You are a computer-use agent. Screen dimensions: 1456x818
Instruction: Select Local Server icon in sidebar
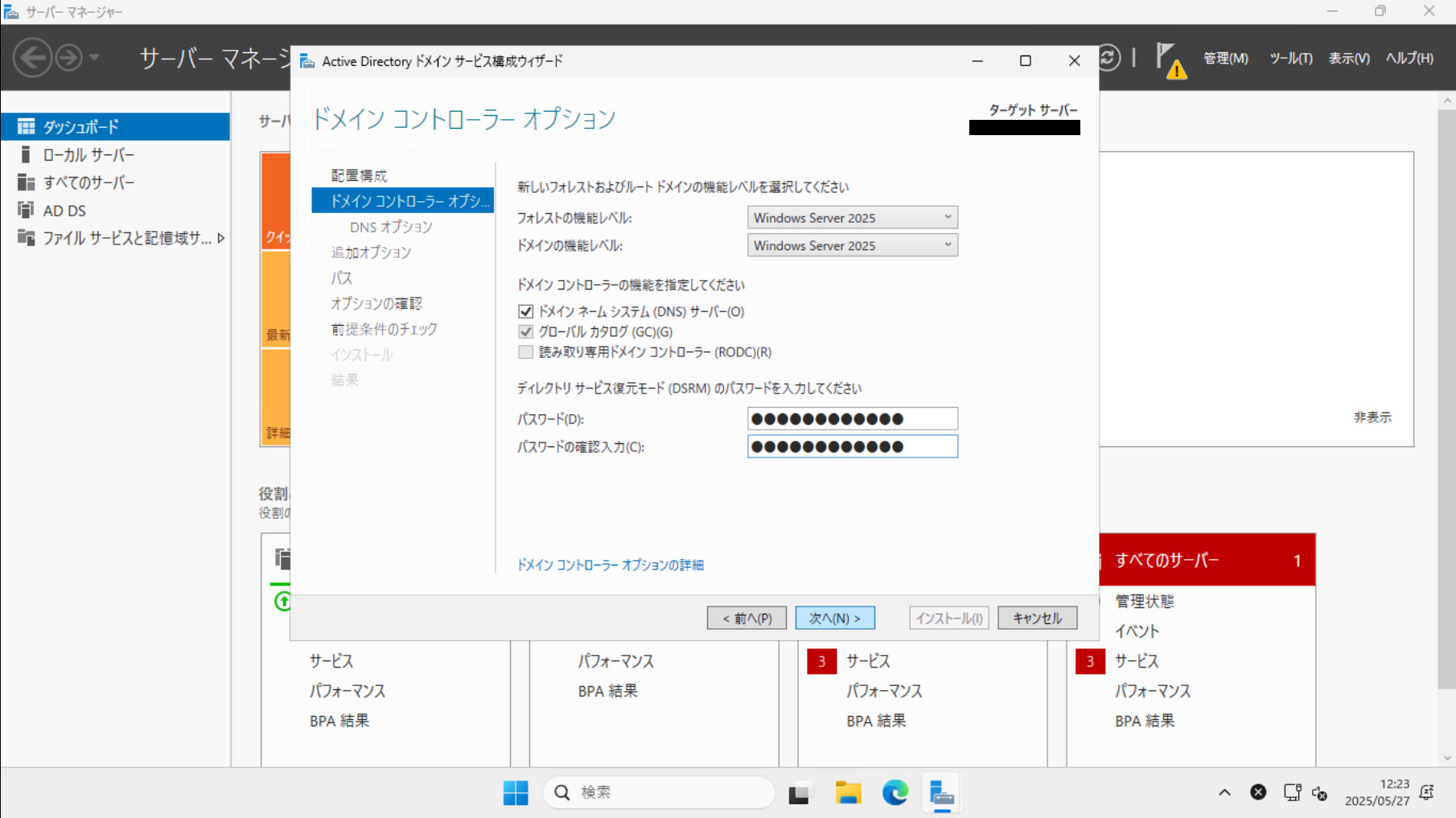click(26, 154)
